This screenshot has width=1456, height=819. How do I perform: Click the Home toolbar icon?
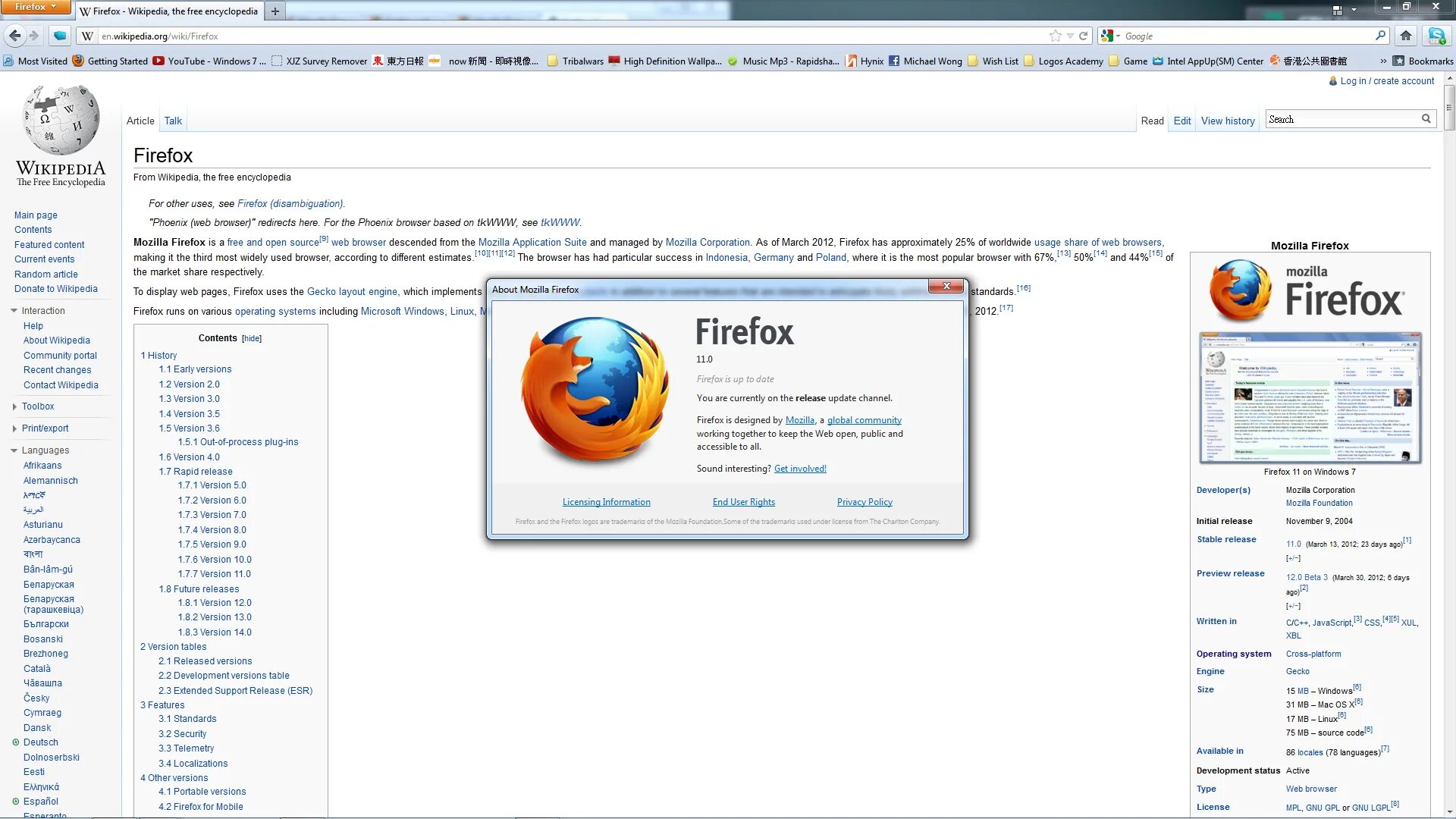coord(1406,36)
